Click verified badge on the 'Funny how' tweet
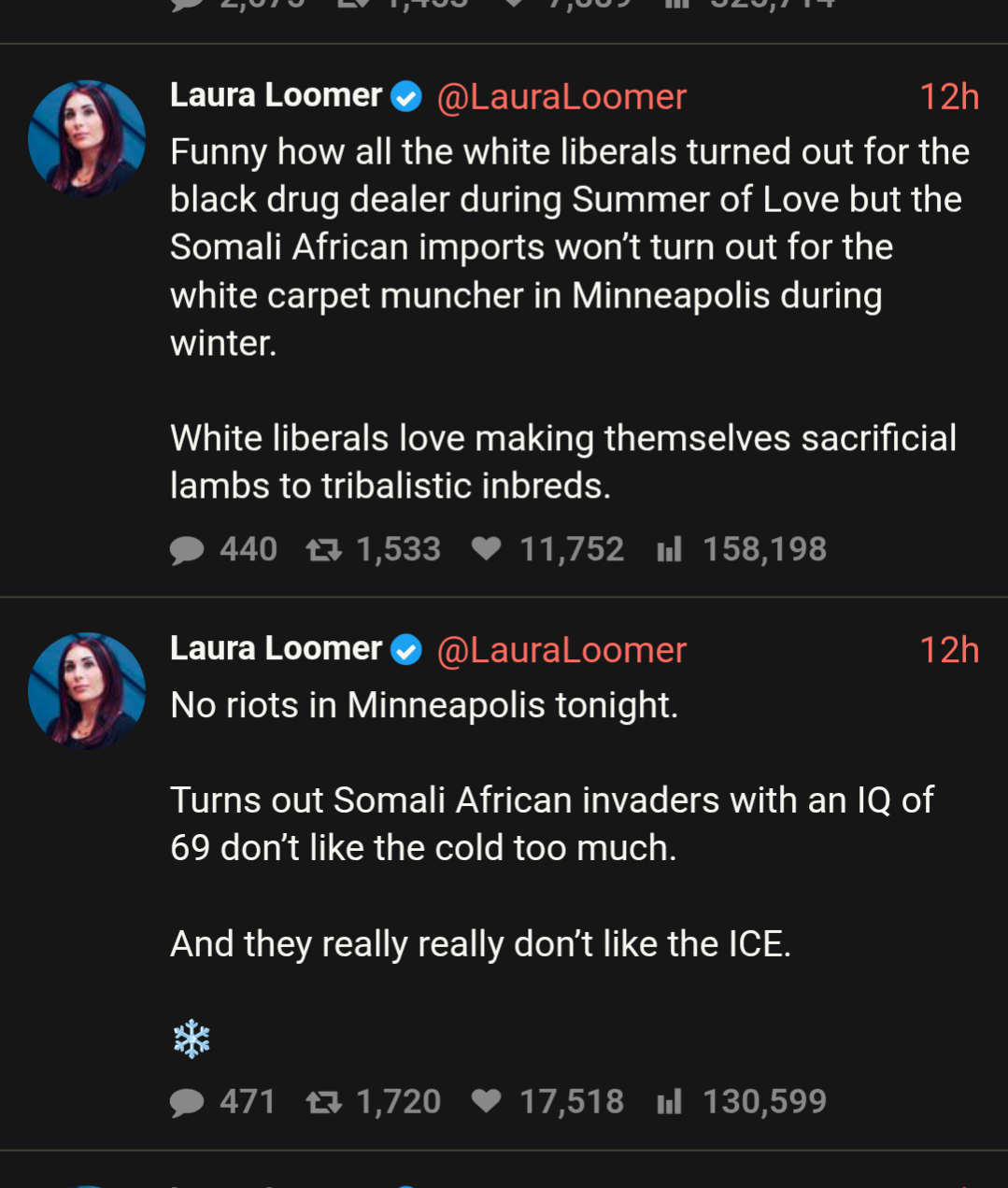 pyautogui.click(x=406, y=96)
